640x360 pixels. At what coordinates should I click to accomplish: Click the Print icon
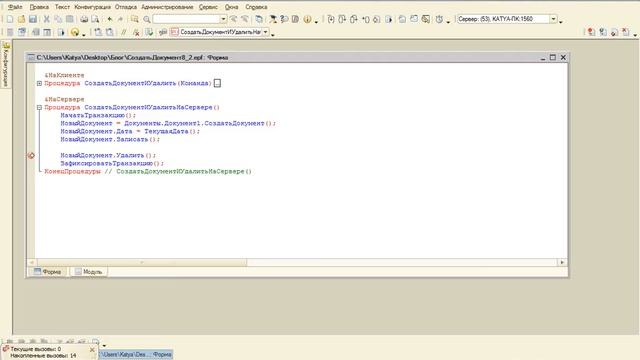(x=84, y=19)
